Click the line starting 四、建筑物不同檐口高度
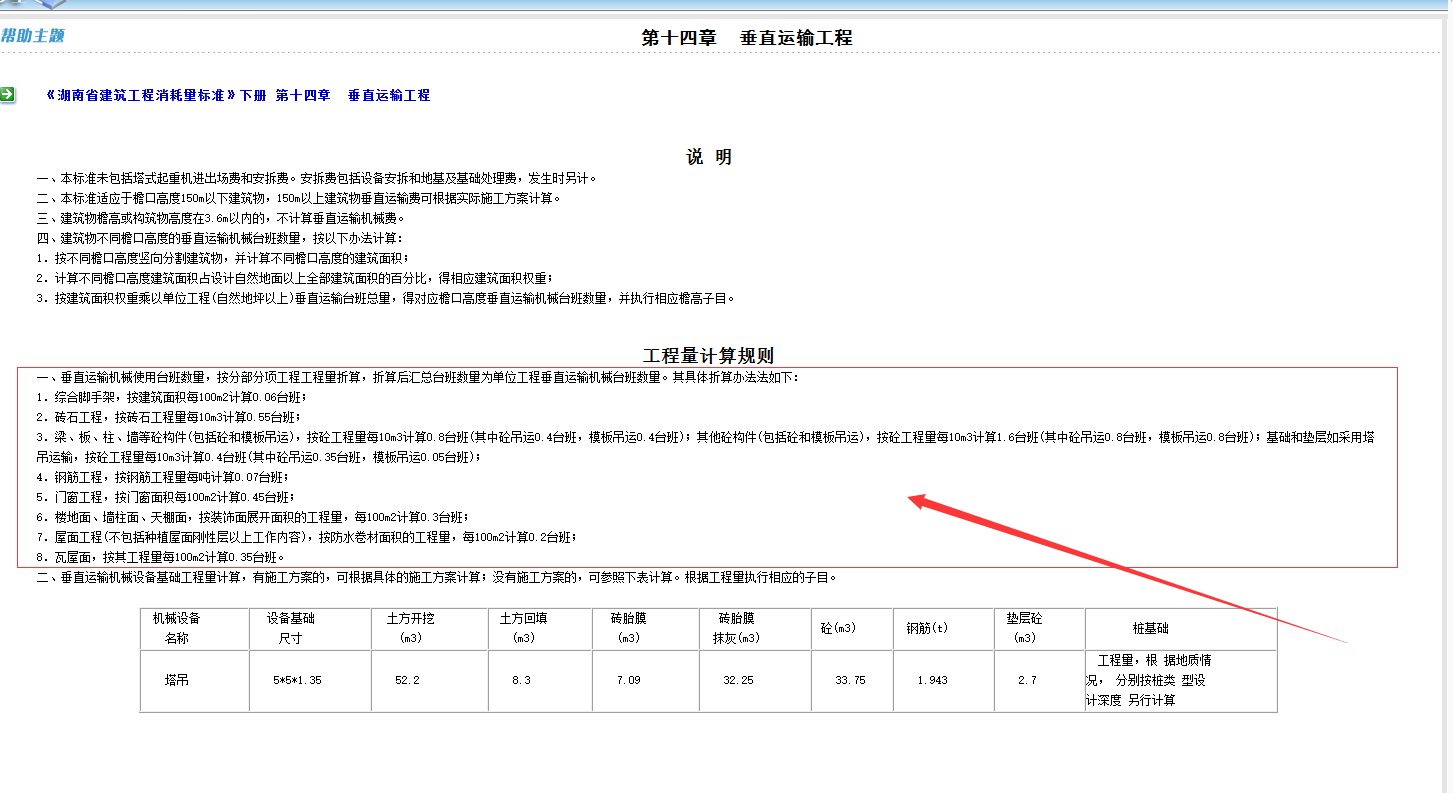Image resolution: width=1453 pixels, height=793 pixels. pos(220,238)
